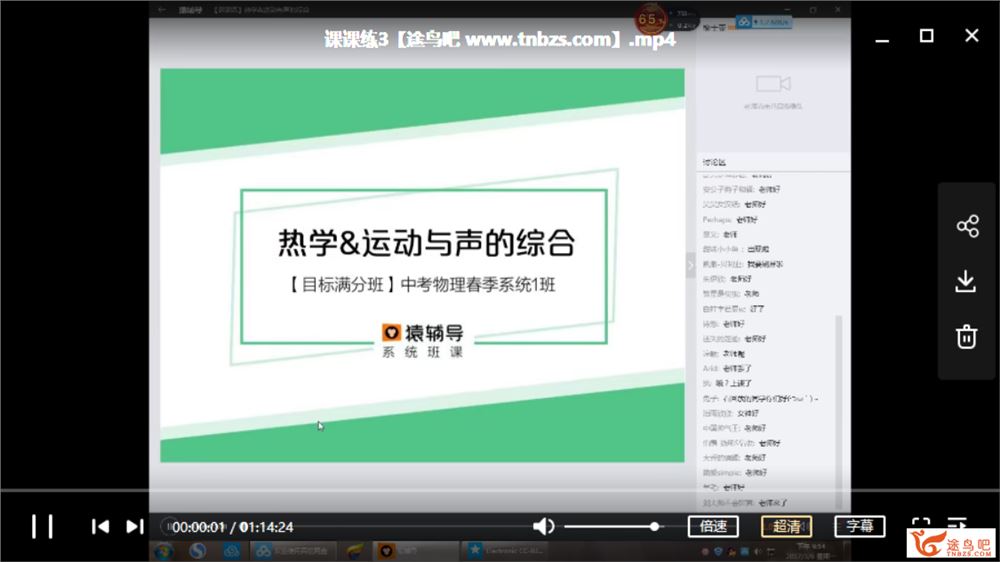
Task: Skip to the next video
Action: click(x=135, y=527)
